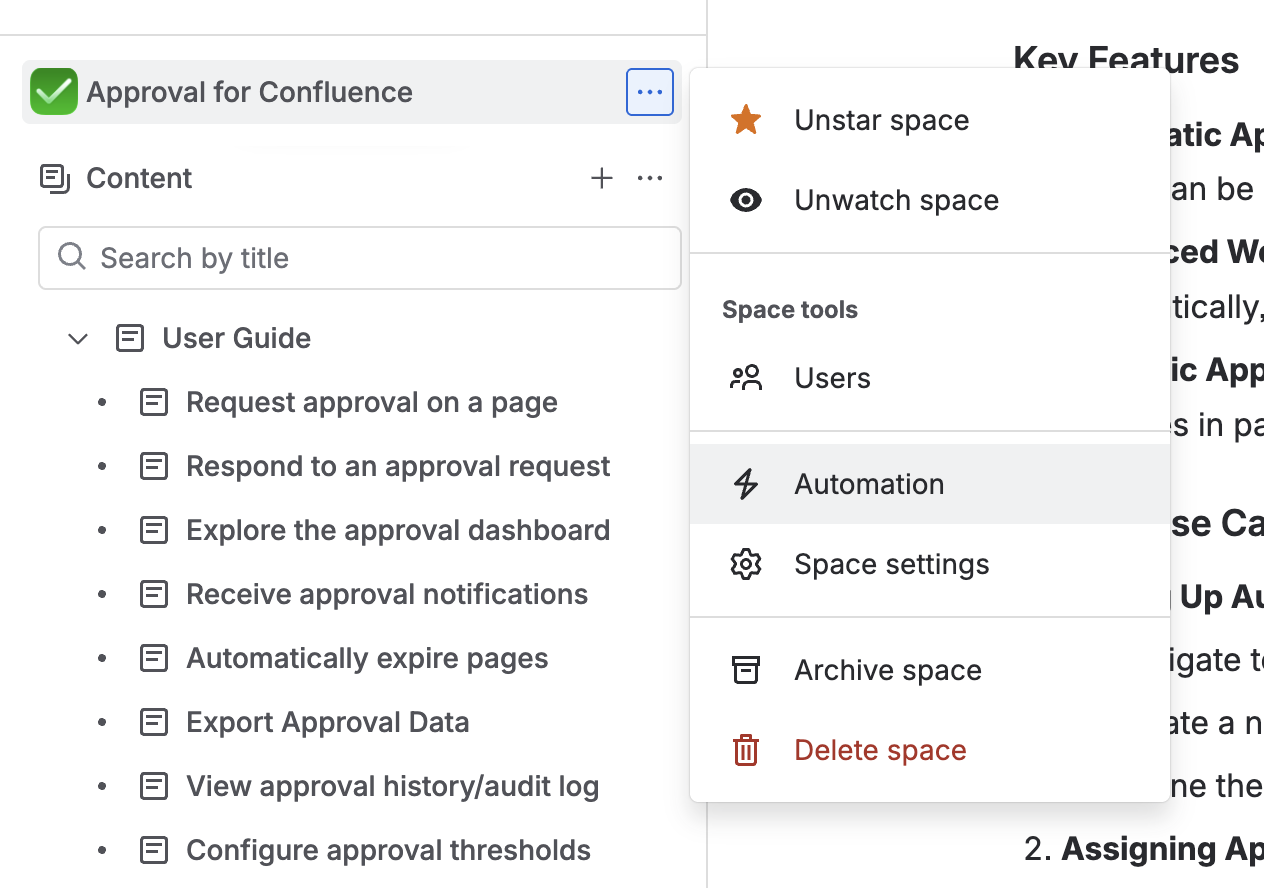Choose Archive space from the menu
The height and width of the screenshot is (888, 1264).
click(887, 670)
